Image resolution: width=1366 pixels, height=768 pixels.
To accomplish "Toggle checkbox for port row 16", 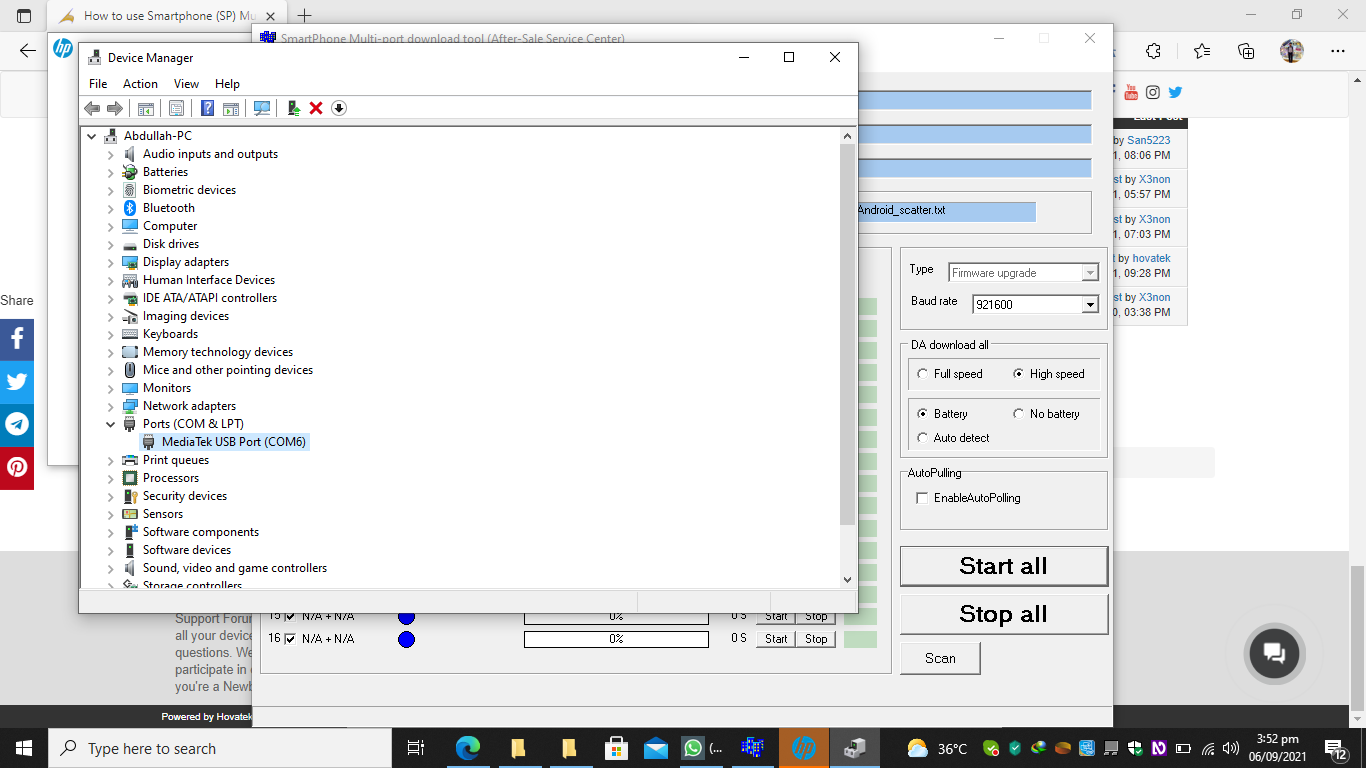I will coord(291,639).
